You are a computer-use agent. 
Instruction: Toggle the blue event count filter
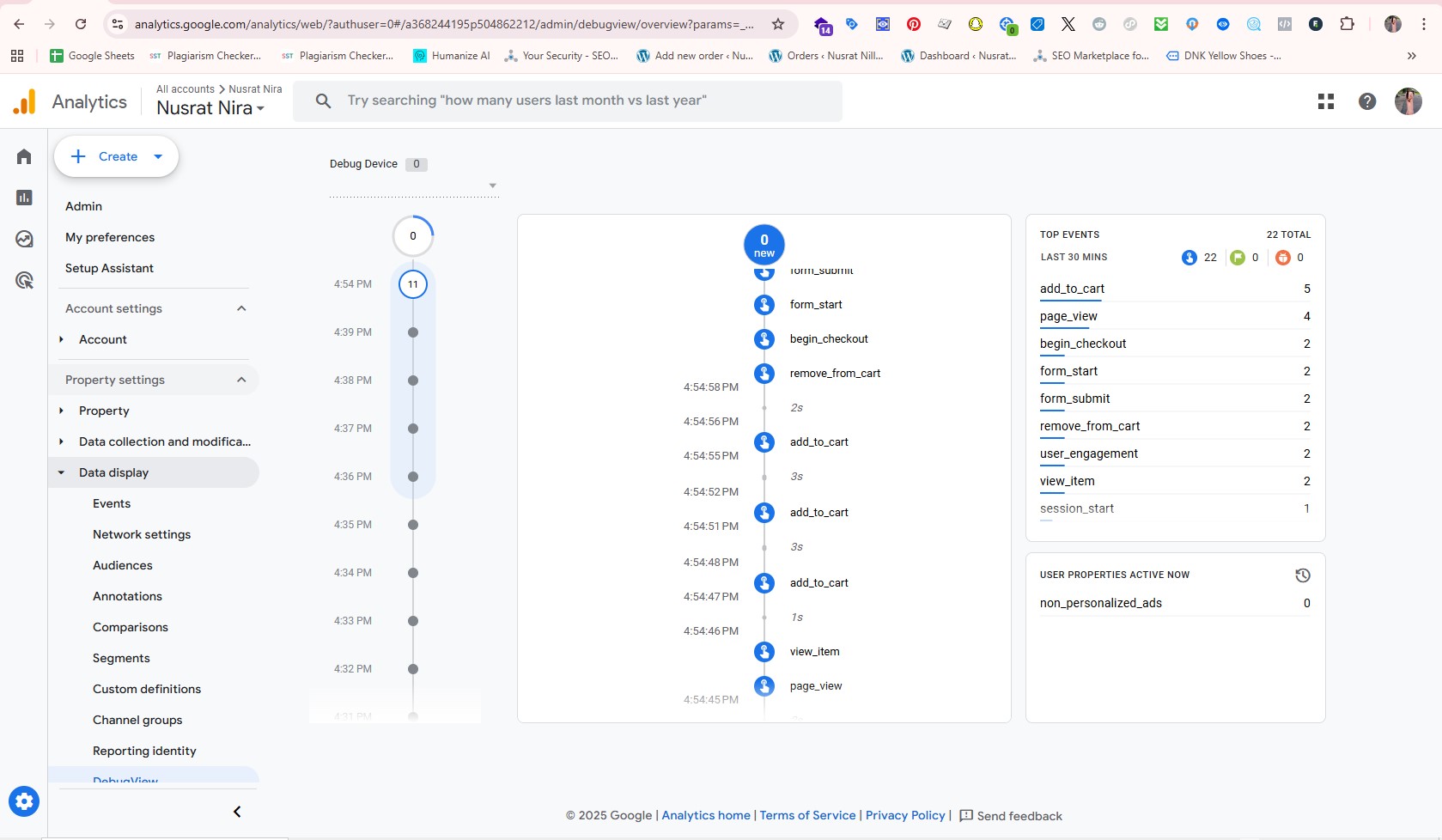click(x=1189, y=257)
